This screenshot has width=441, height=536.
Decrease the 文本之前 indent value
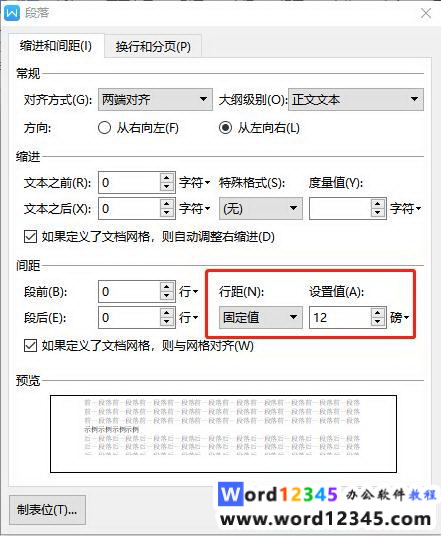pos(167,187)
